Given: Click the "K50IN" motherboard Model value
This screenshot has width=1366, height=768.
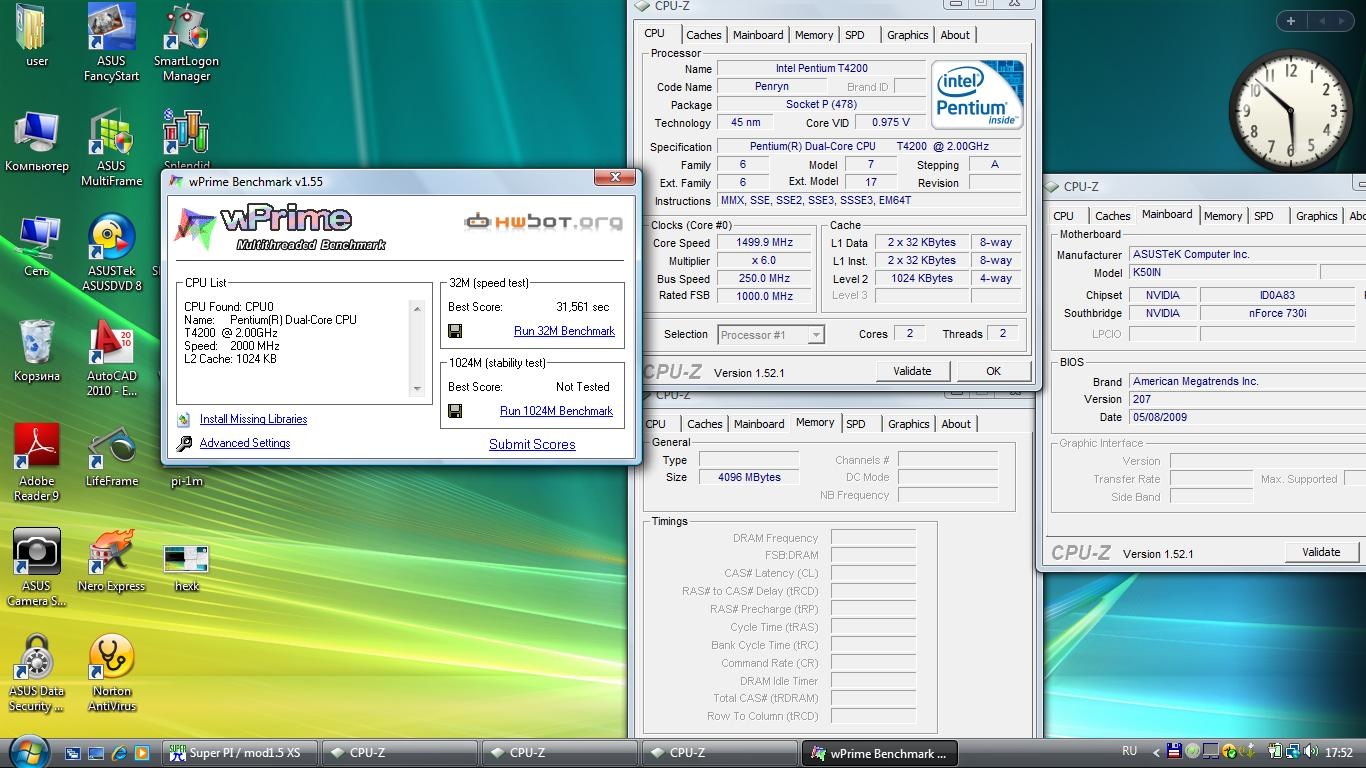Looking at the screenshot, I should (1221, 273).
